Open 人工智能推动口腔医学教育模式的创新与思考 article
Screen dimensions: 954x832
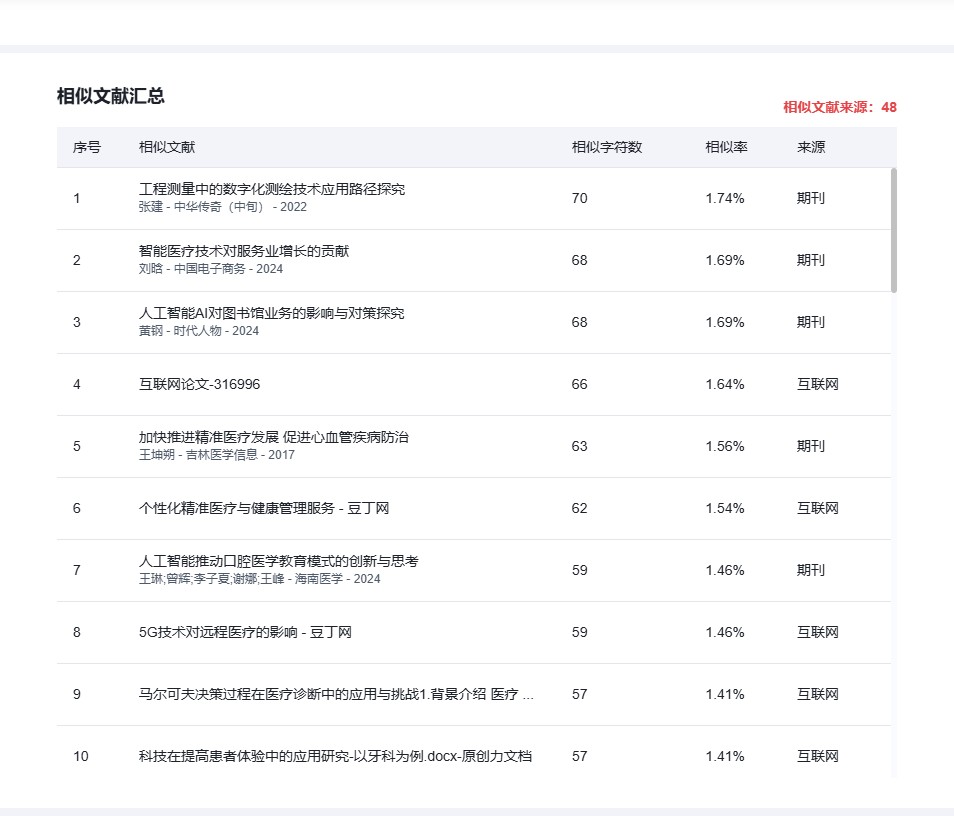point(278,561)
